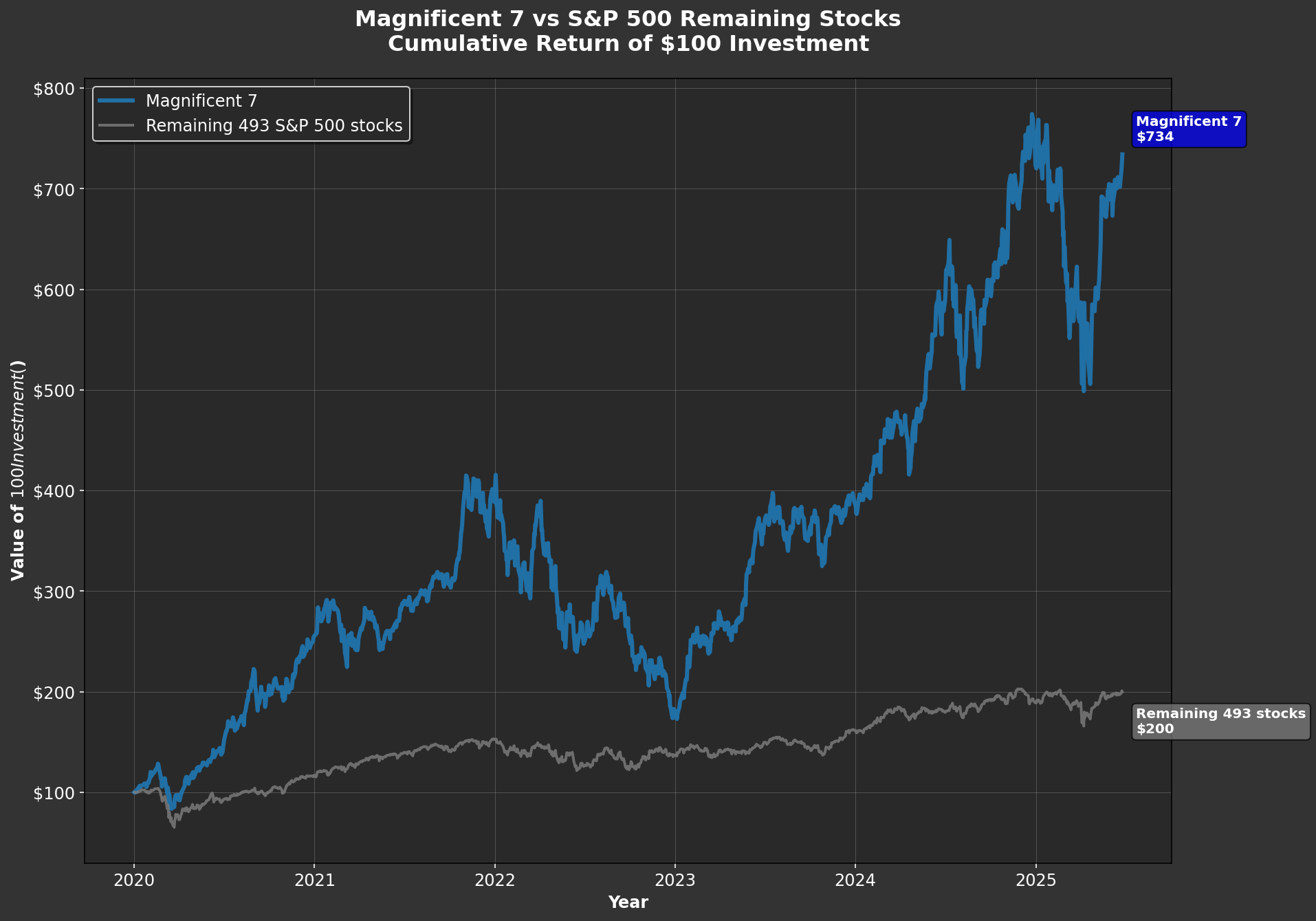Click the "2022" x-axis label

(x=495, y=880)
